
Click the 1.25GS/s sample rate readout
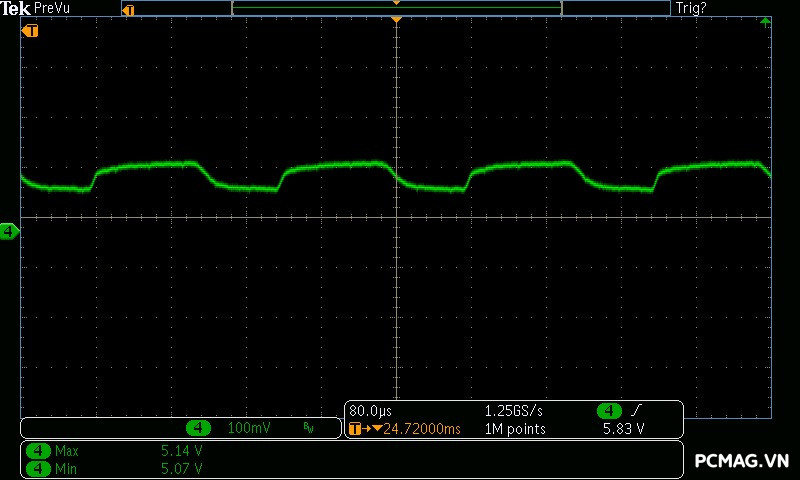coord(514,411)
